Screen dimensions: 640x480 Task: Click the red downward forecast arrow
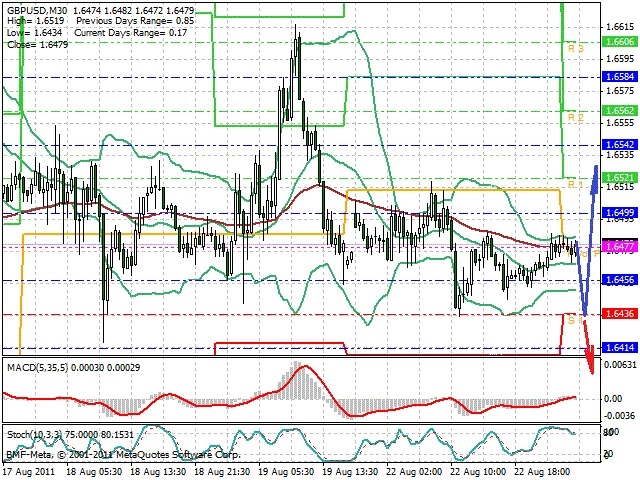[588, 347]
